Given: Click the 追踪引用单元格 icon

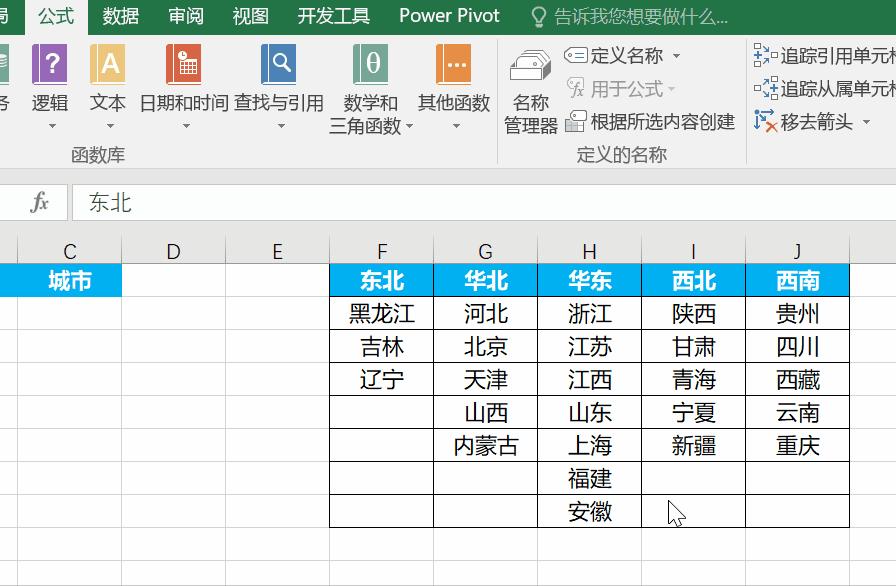Looking at the screenshot, I should point(766,55).
